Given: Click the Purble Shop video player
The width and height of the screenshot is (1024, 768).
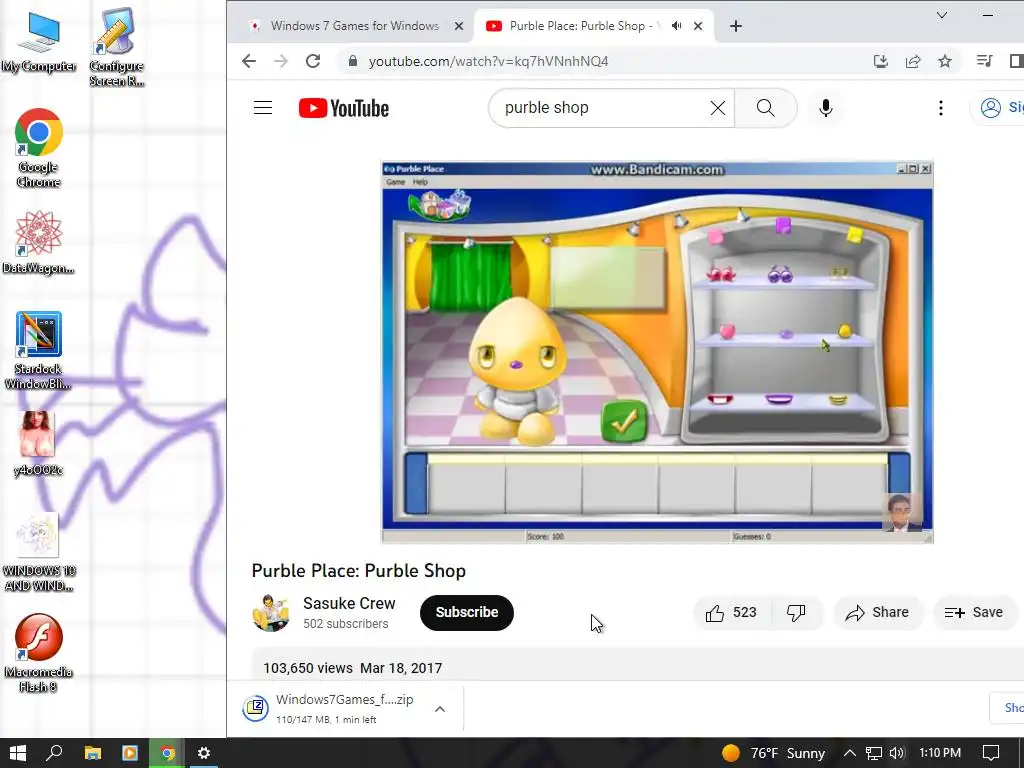Looking at the screenshot, I should [657, 351].
